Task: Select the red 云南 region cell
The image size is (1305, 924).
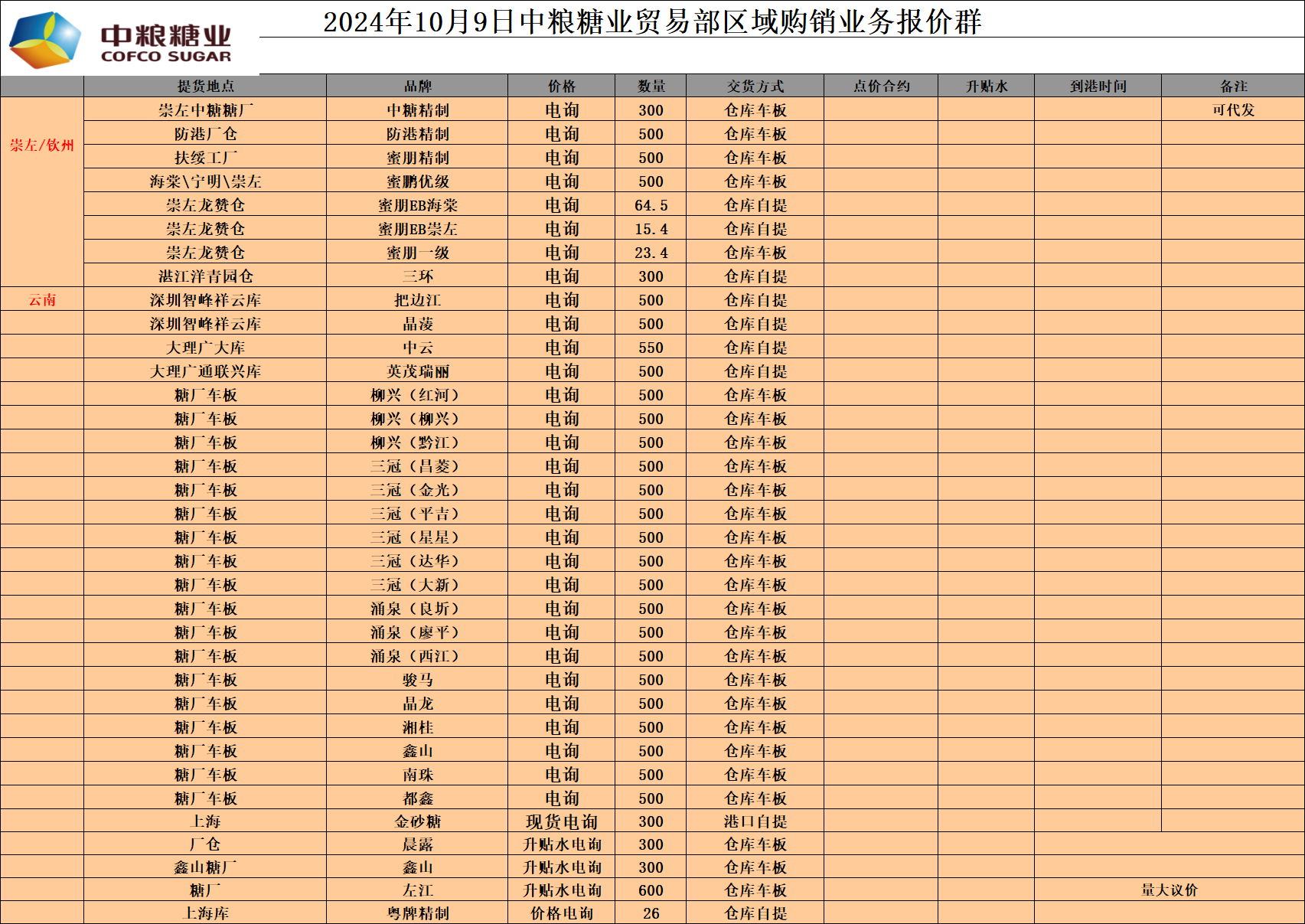Action: (42, 300)
